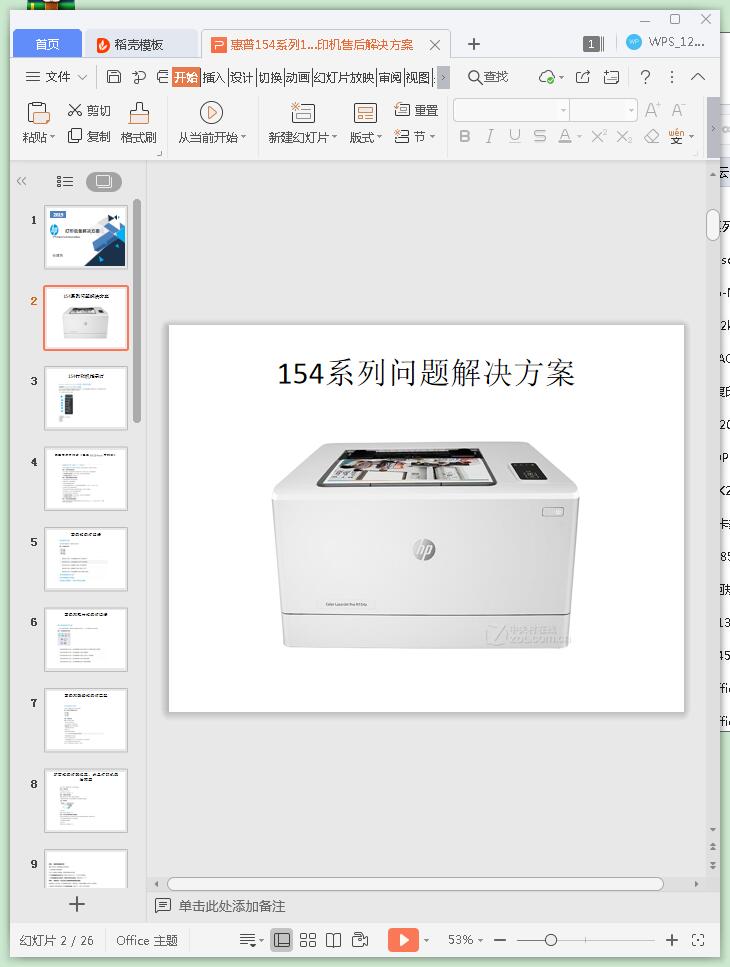Click the cloud sync icon

[x=546, y=77]
